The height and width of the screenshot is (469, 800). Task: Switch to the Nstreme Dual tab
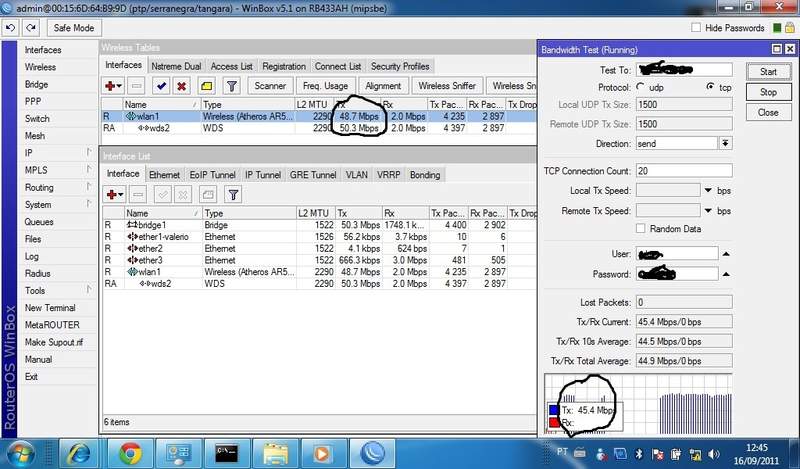pyautogui.click(x=177, y=66)
